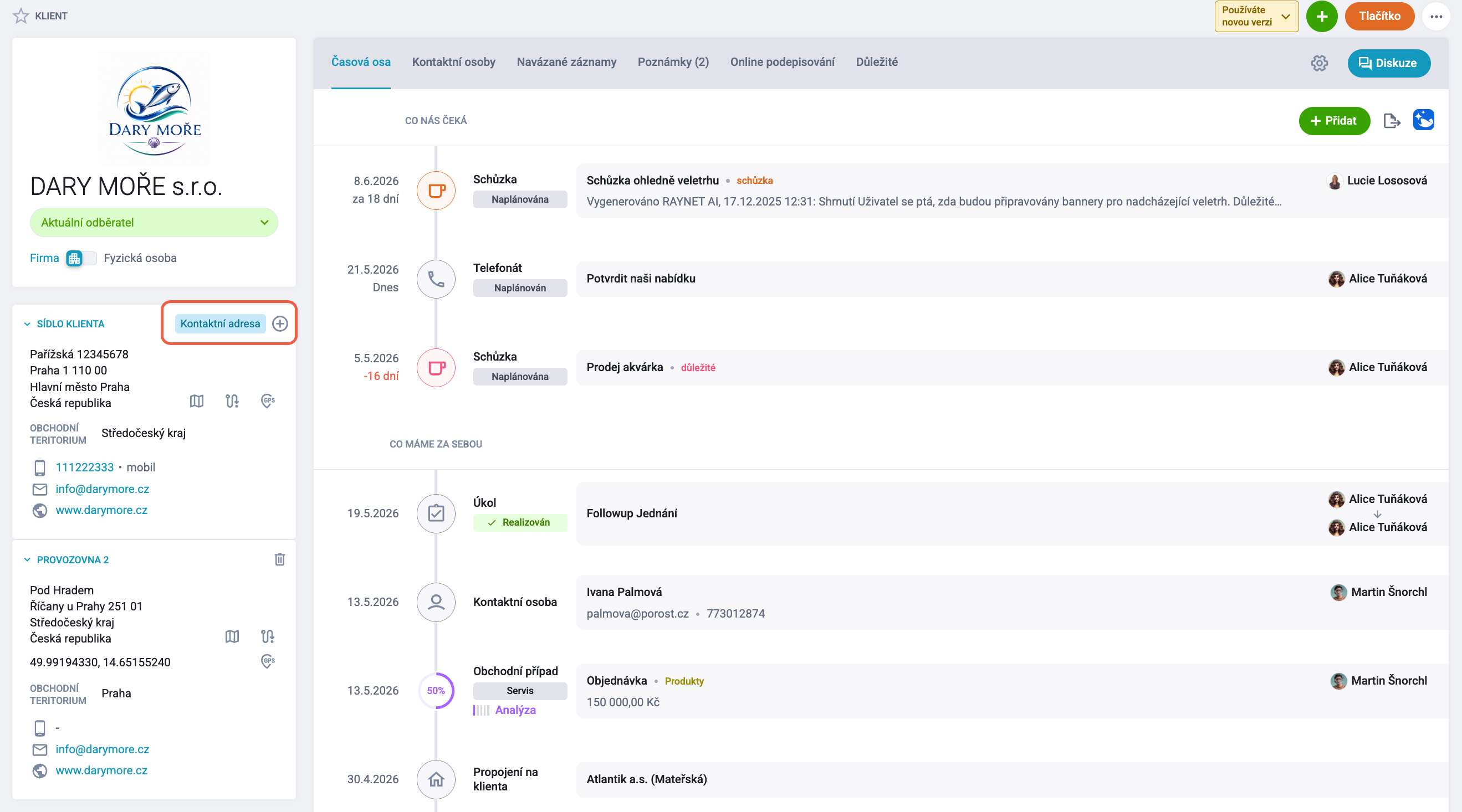Show Sídlo klienta address on map
1462x812 pixels.
196,402
